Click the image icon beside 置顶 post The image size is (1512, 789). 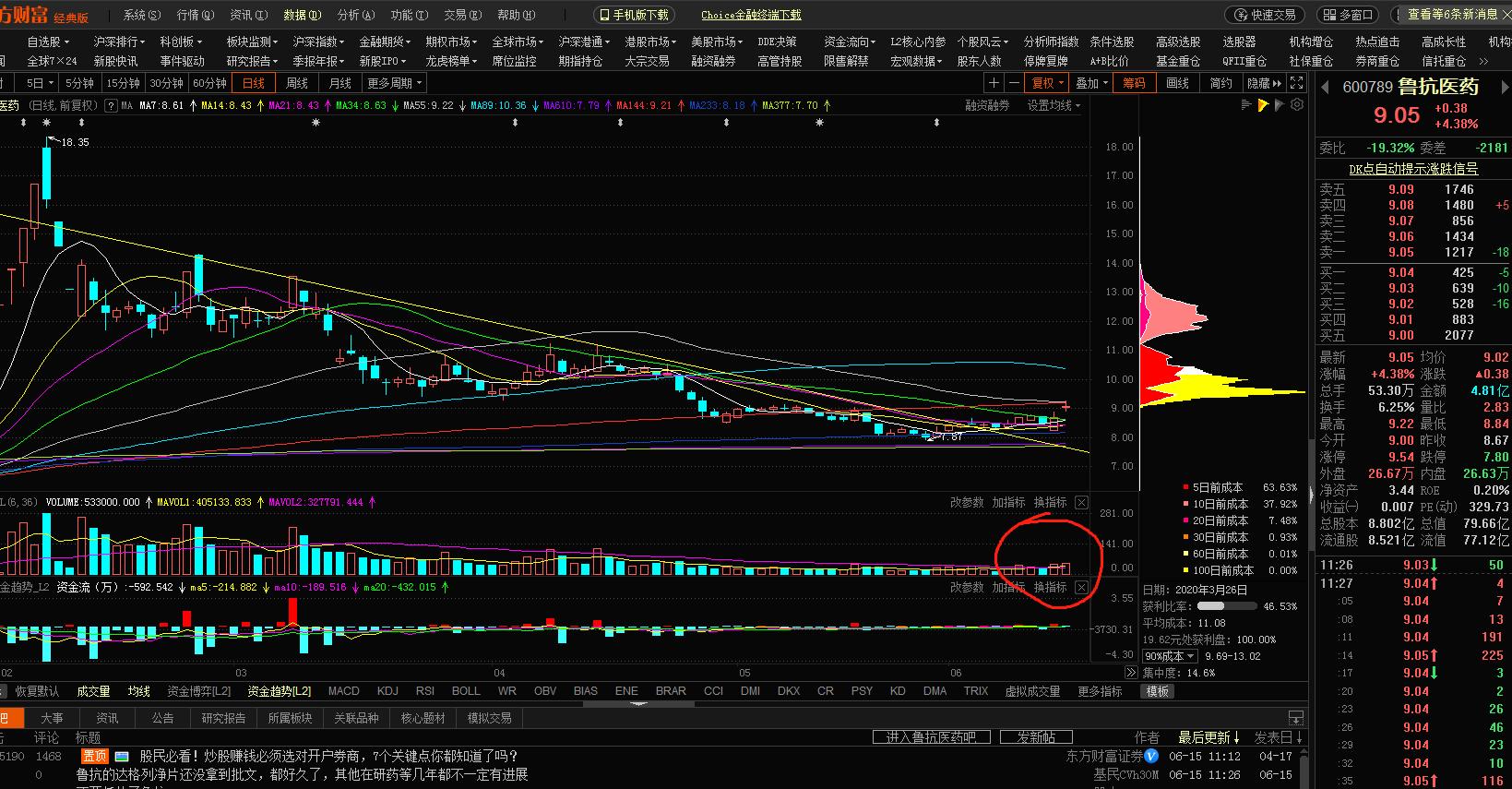click(x=121, y=756)
